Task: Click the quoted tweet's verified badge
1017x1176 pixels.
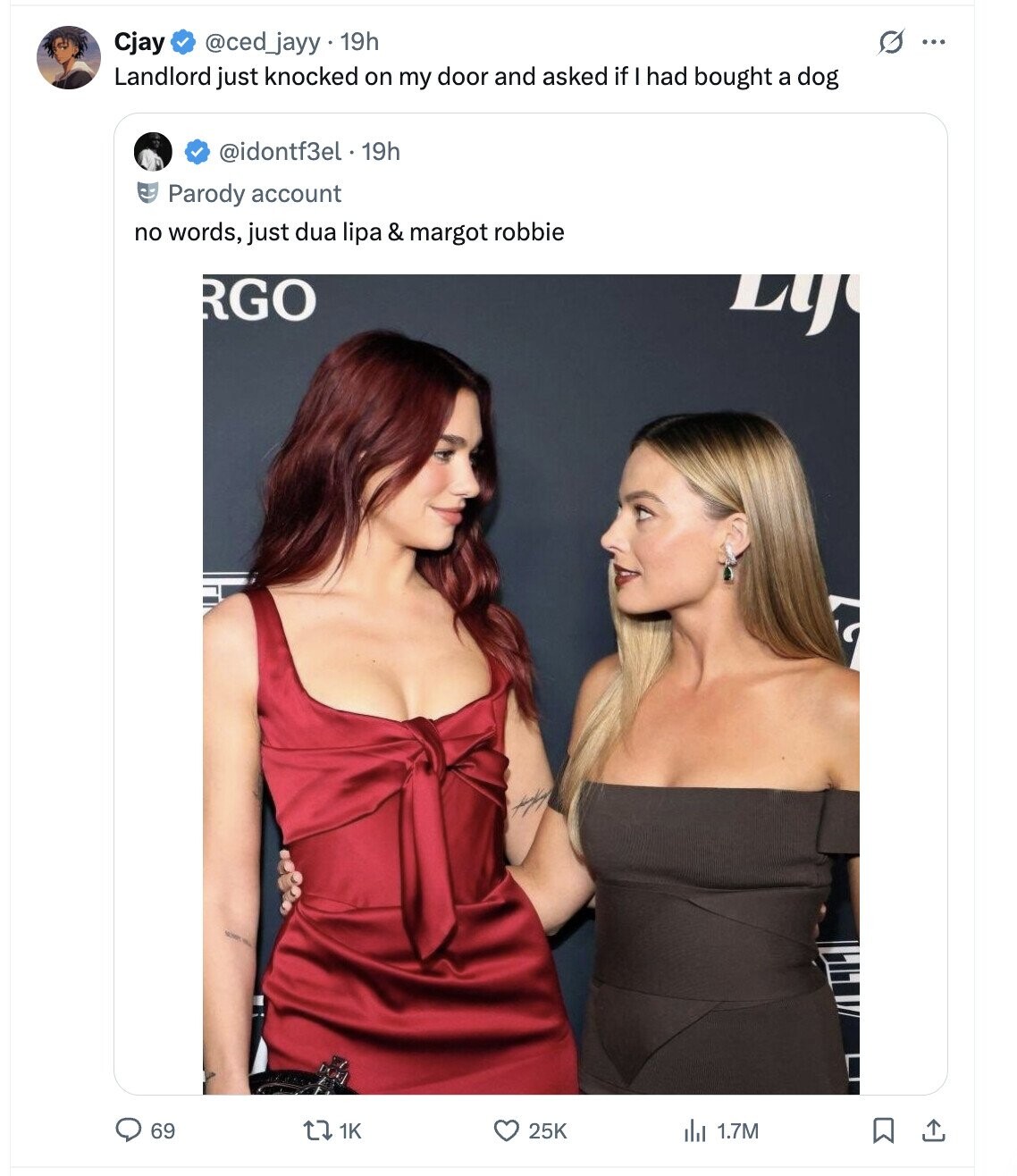Action: point(197,153)
